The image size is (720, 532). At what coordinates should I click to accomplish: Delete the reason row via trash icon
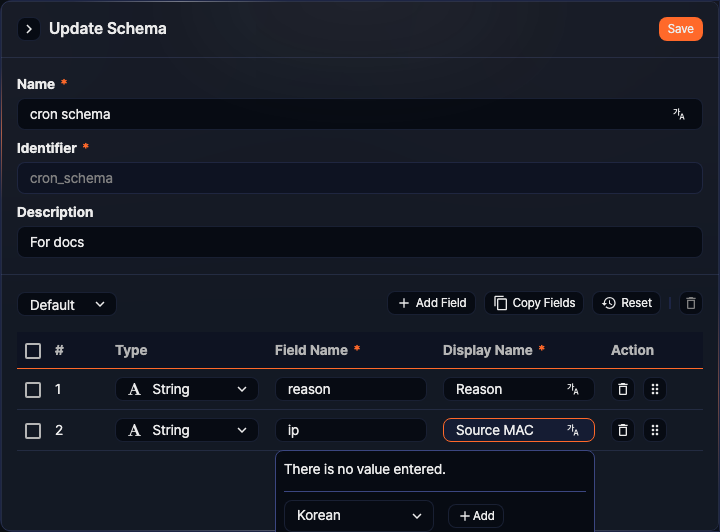pyautogui.click(x=623, y=389)
